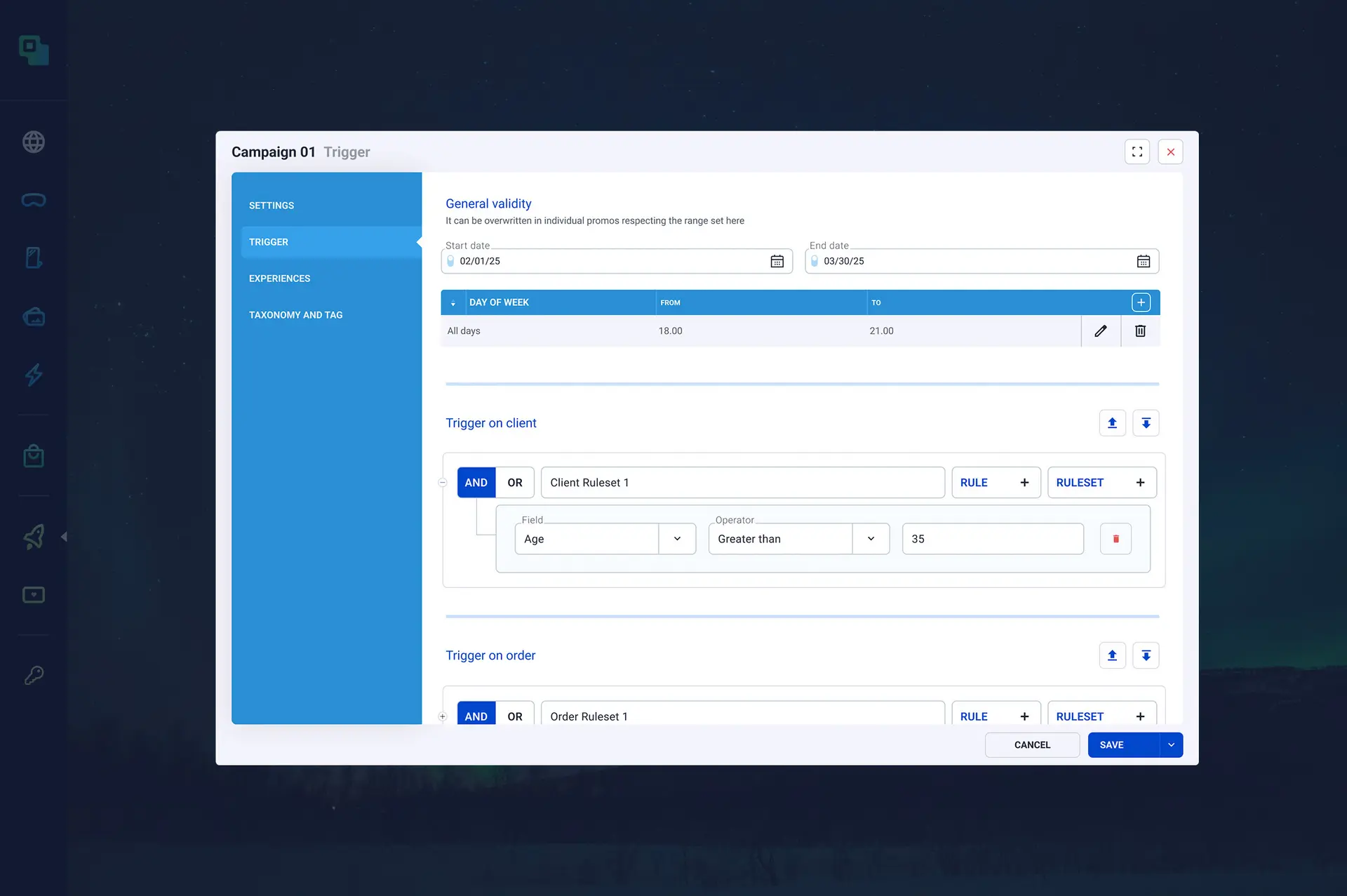Image resolution: width=1347 pixels, height=896 pixels.
Task: Open the End date calendar picker
Action: coord(1144,261)
